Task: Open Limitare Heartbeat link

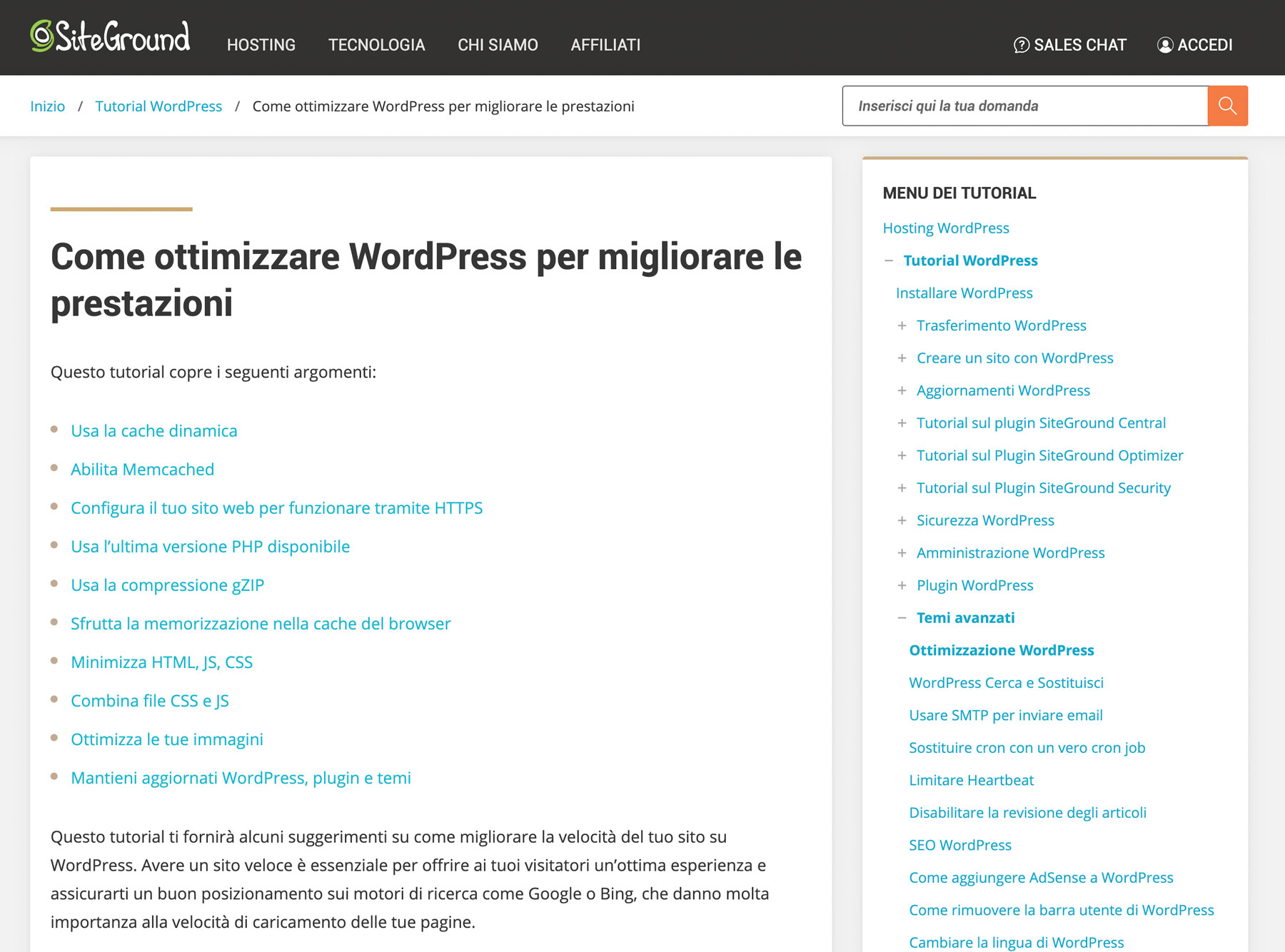Action: 971,780
